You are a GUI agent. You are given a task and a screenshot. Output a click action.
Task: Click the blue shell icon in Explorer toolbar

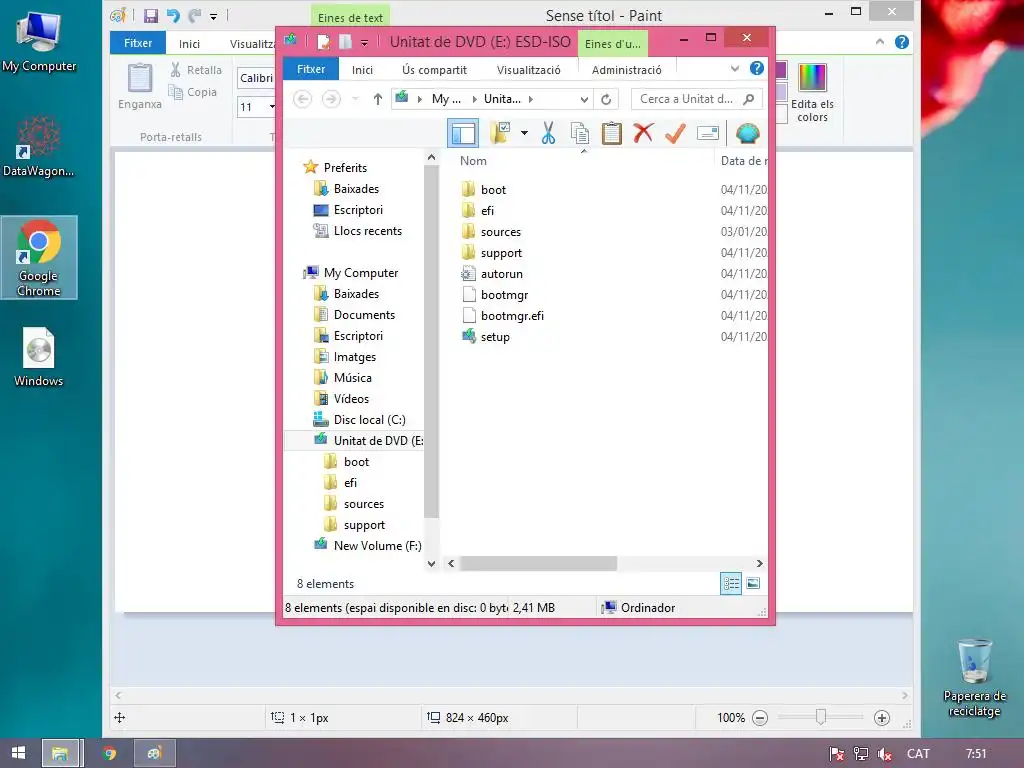tap(747, 133)
